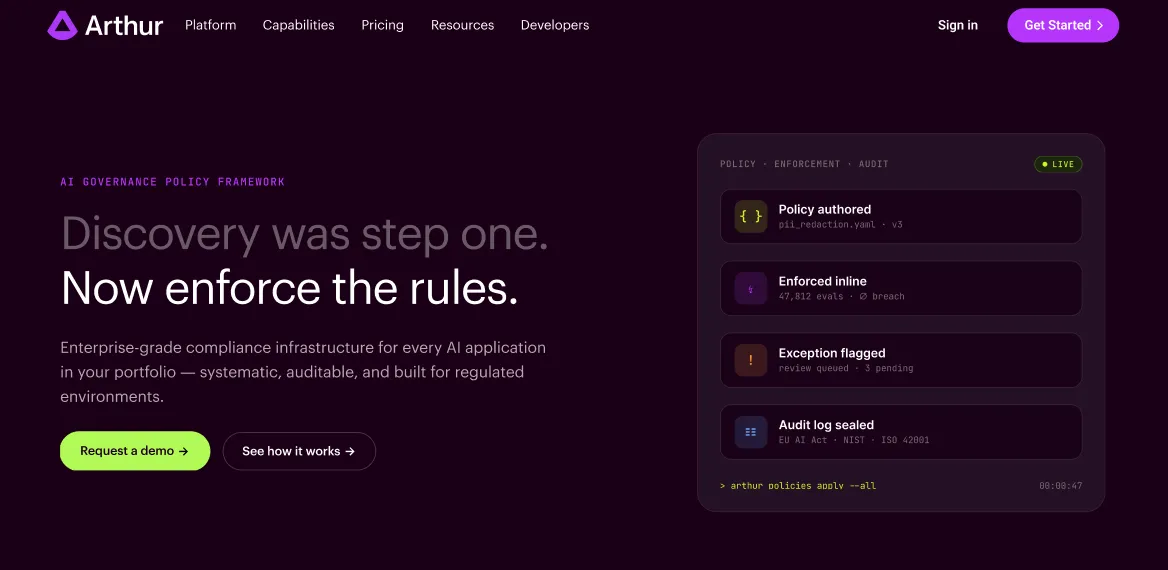
Task: Click the Arthur wordmark text
Action: coord(124,25)
